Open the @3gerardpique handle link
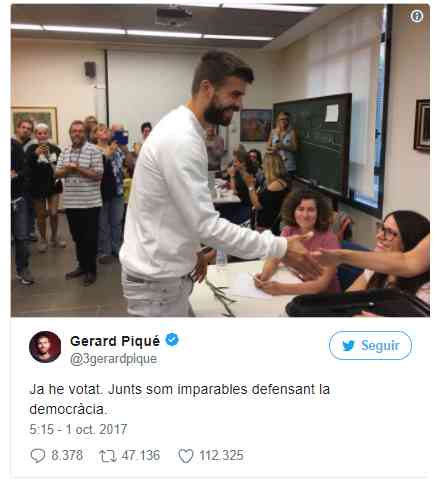This screenshot has width=439, height=485. tap(113, 359)
